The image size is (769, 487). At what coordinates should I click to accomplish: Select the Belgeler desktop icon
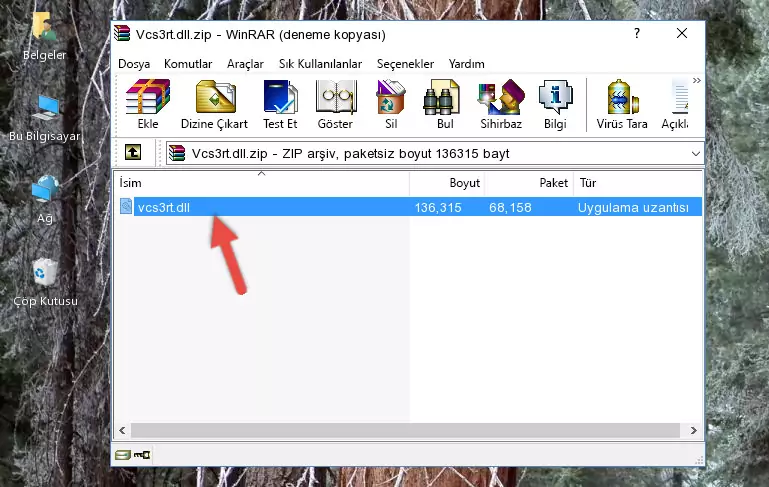[44, 36]
